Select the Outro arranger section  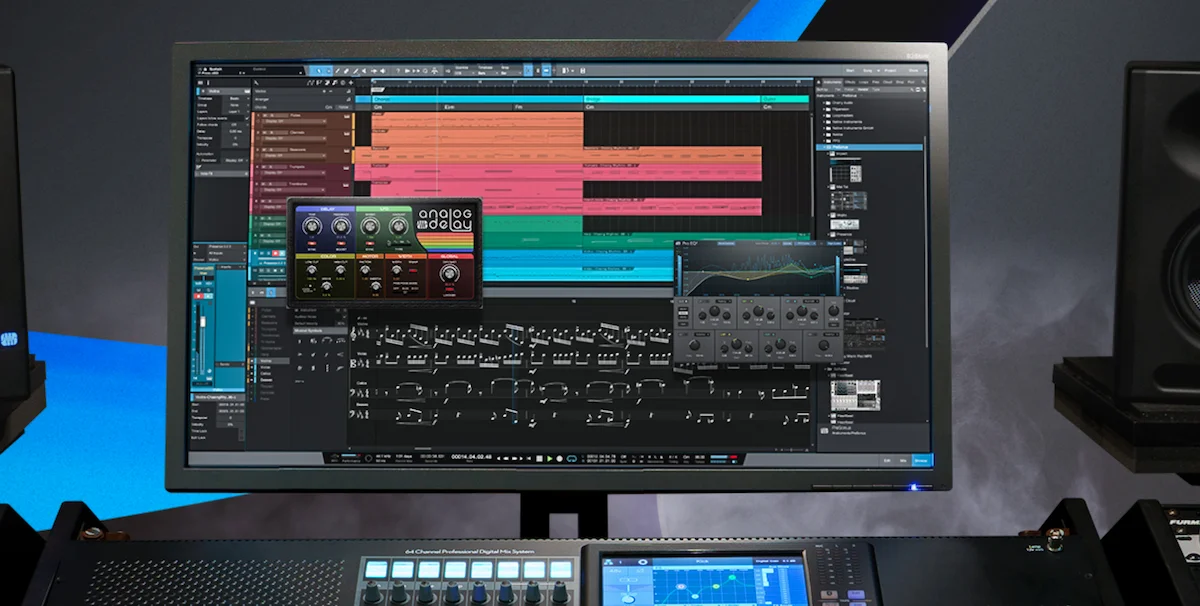(785, 100)
